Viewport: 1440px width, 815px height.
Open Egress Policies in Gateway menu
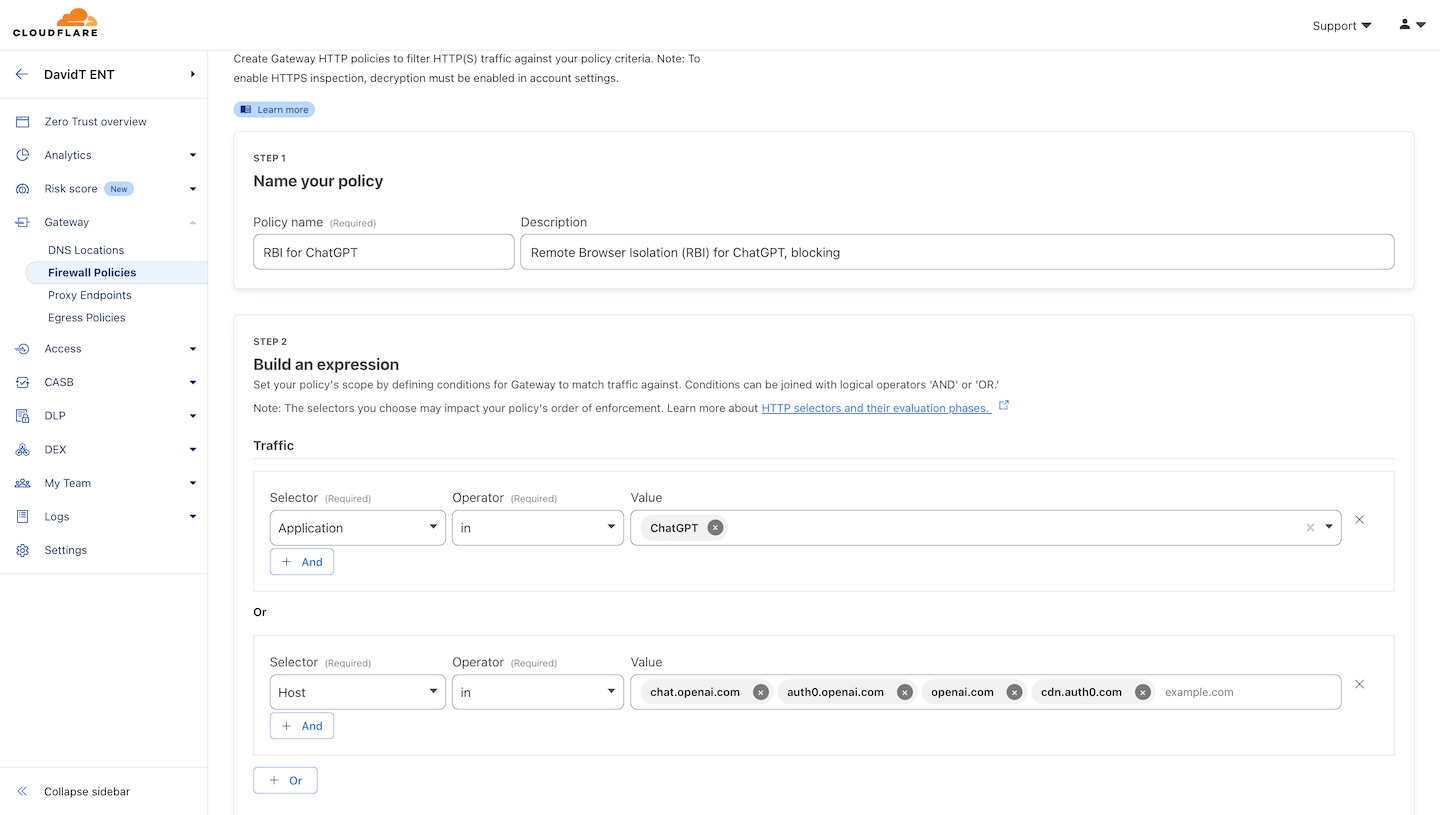tap(87, 318)
